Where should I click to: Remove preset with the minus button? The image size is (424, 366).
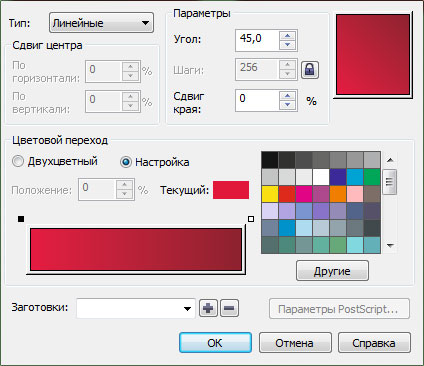[229, 308]
